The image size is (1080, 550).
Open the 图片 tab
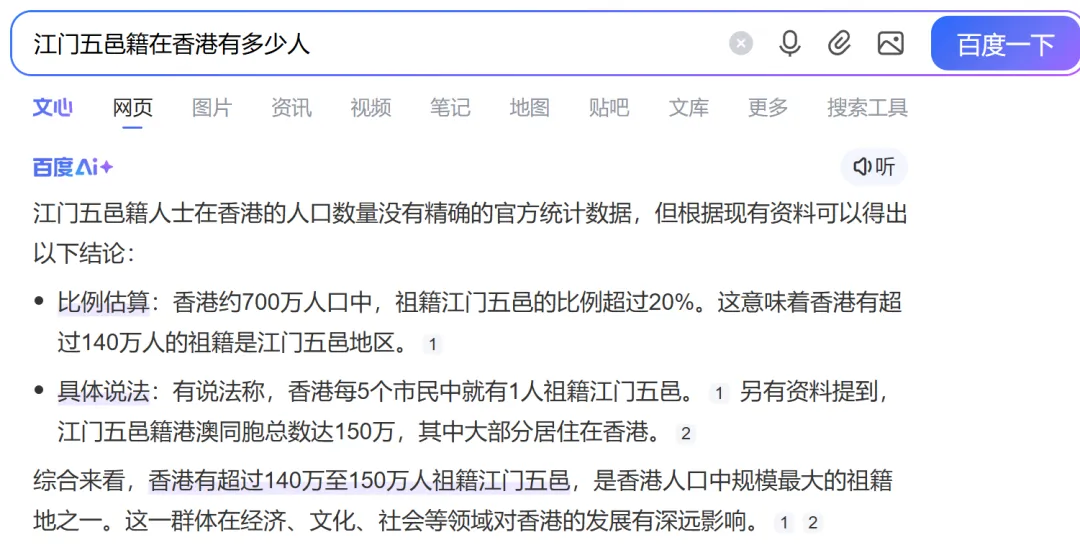point(211,107)
